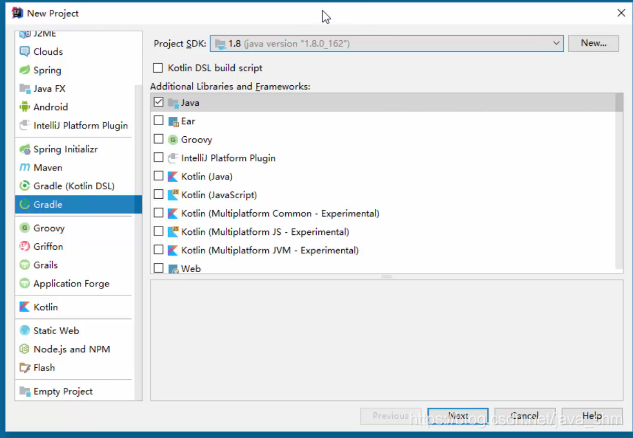
Task: Click the Next button
Action: point(458,416)
